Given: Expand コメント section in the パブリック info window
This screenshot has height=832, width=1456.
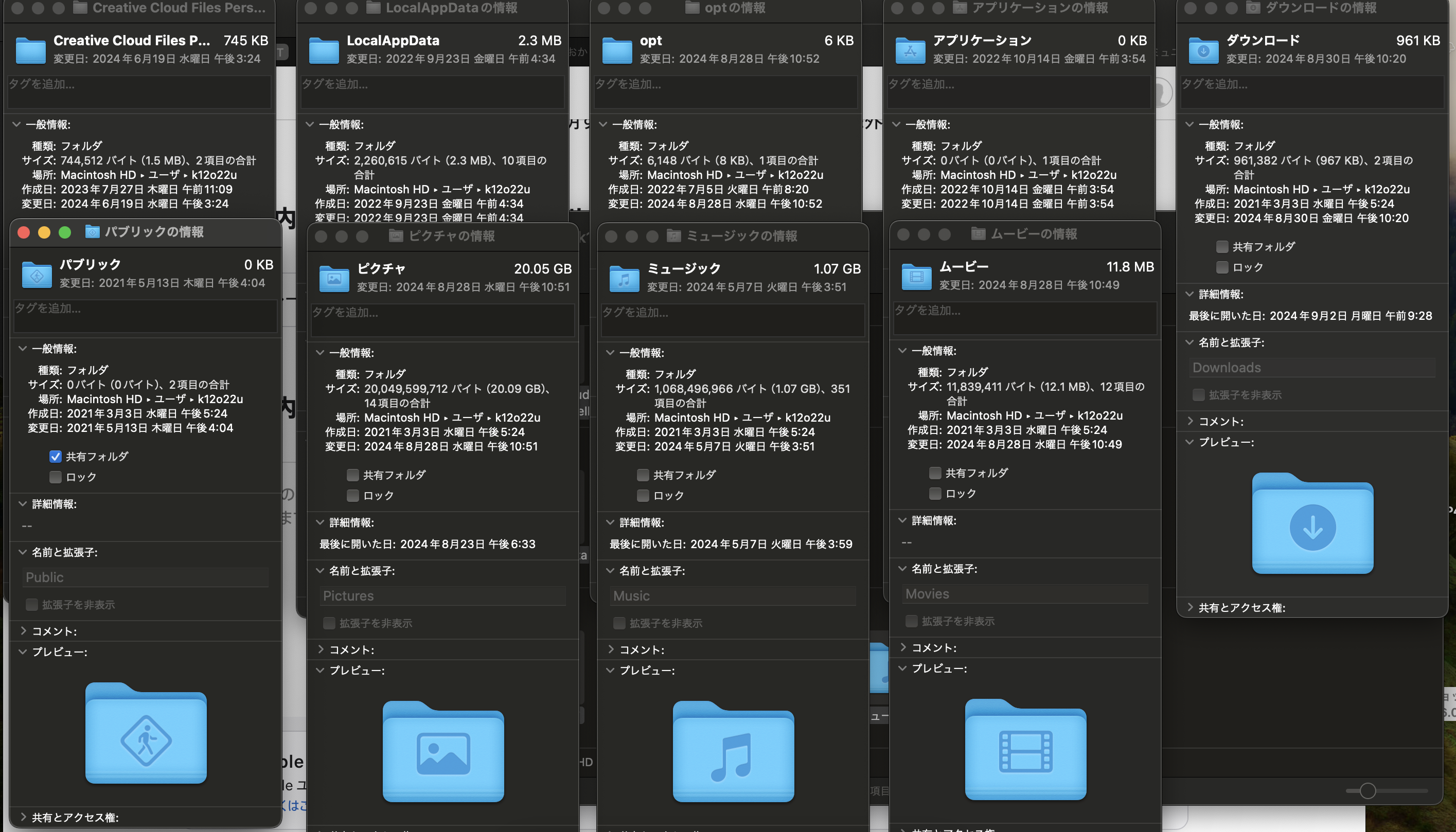Looking at the screenshot, I should [24, 631].
